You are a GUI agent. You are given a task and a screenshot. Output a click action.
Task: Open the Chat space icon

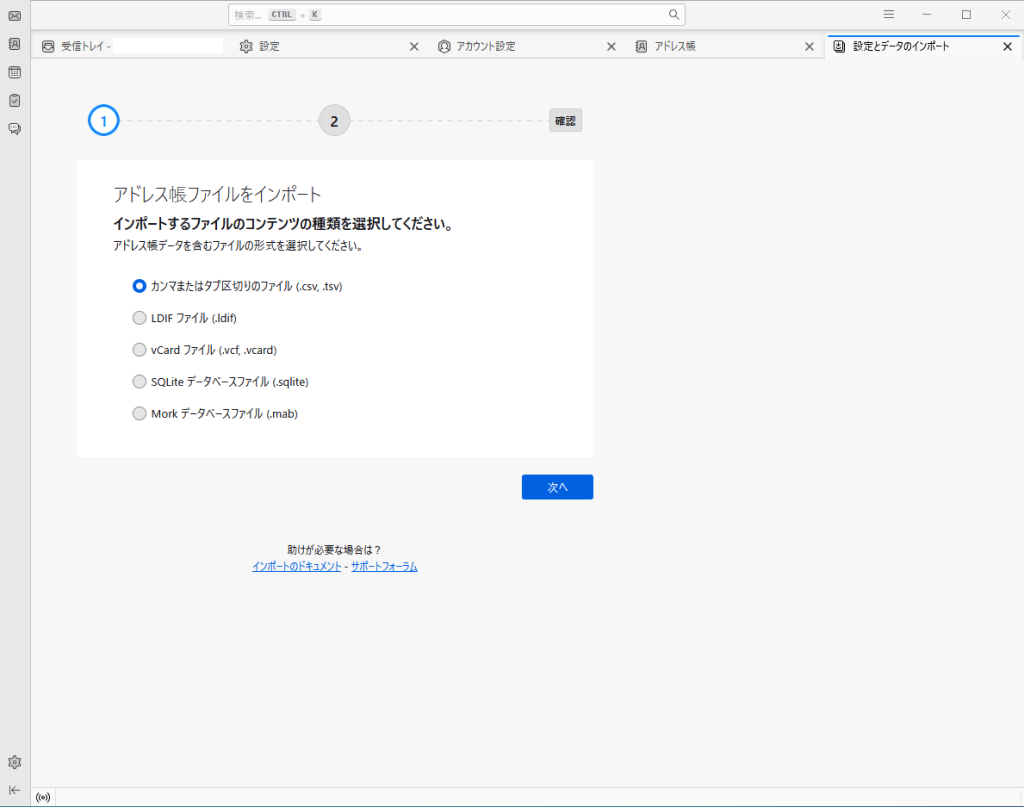pos(14,128)
